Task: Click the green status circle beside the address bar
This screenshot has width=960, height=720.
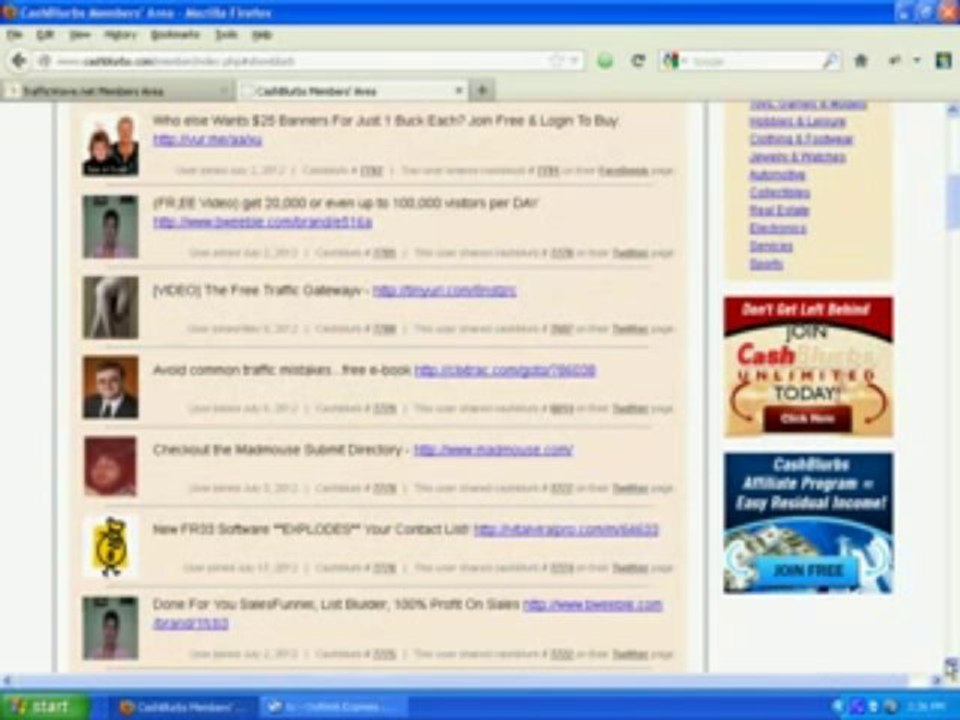Action: (605, 61)
